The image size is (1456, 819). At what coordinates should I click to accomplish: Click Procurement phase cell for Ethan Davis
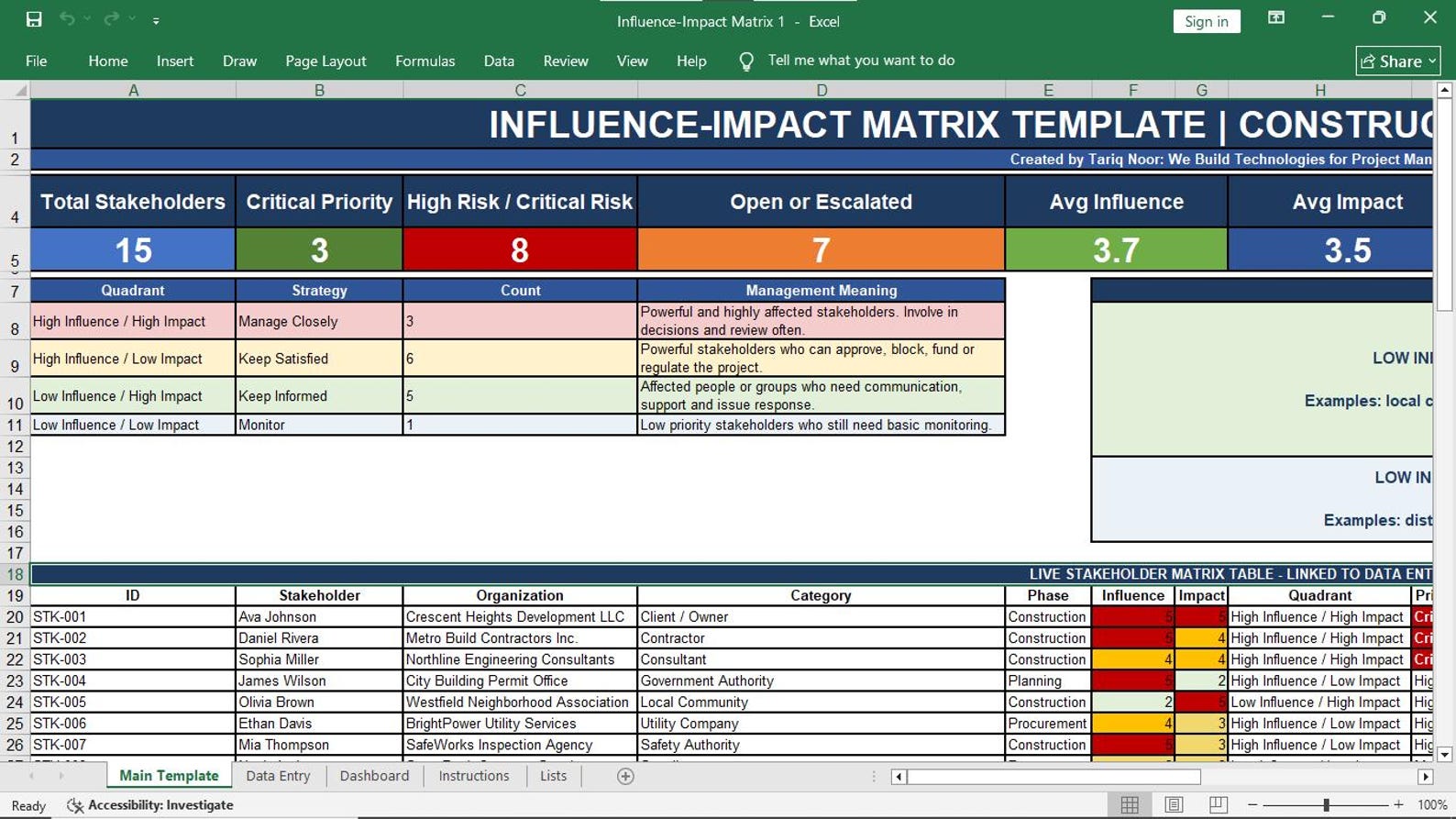(x=1048, y=724)
